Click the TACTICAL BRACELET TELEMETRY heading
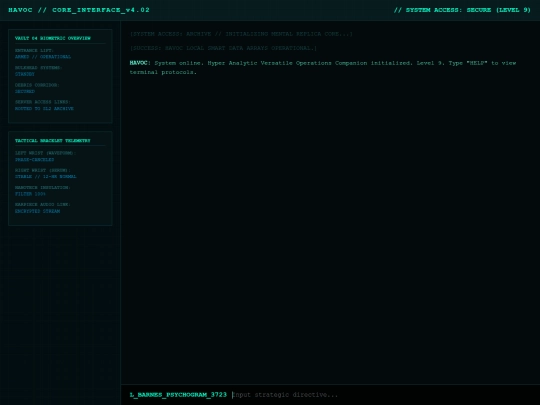Image resolution: width=540 pixels, height=405 pixels. coord(52,141)
